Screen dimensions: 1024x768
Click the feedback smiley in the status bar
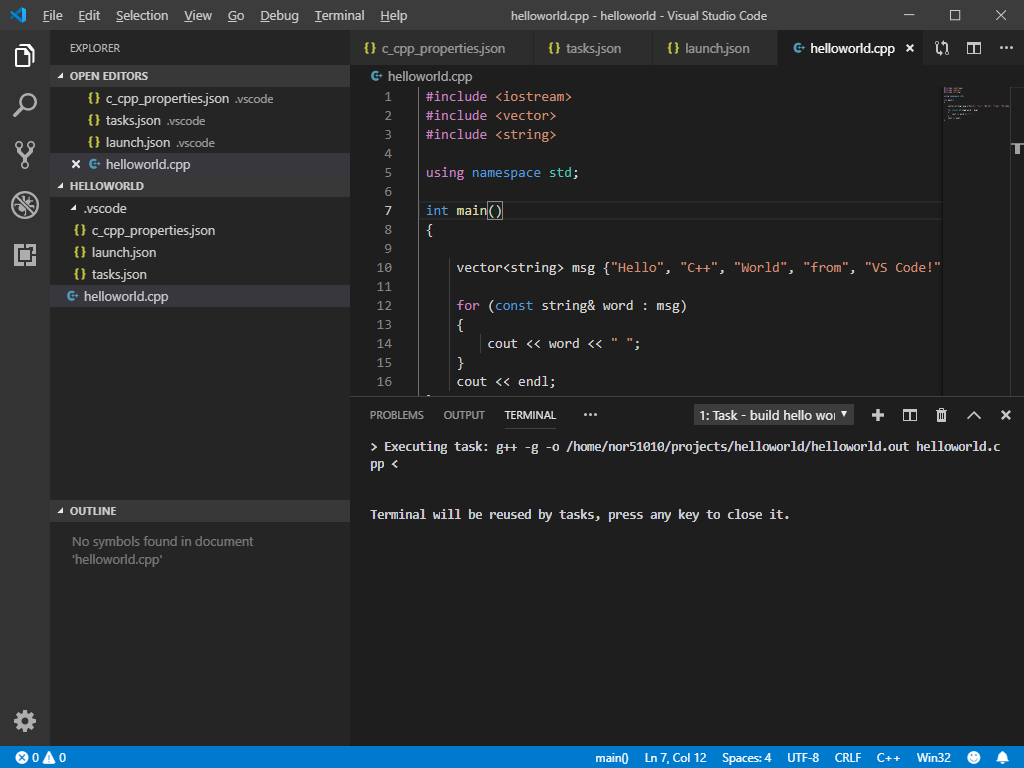[974, 757]
